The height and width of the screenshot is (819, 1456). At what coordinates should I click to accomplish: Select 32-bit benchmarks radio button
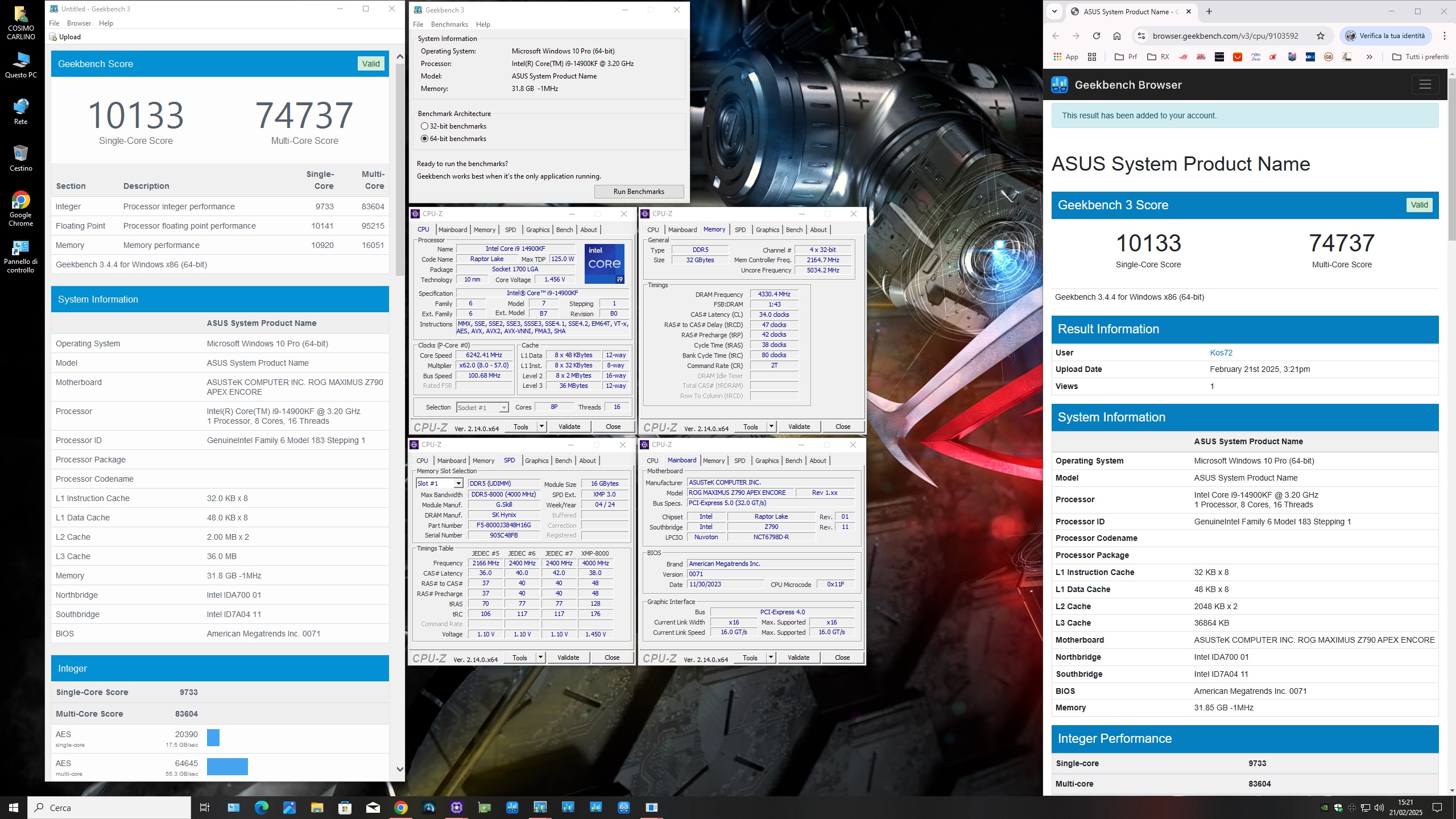pos(424,126)
